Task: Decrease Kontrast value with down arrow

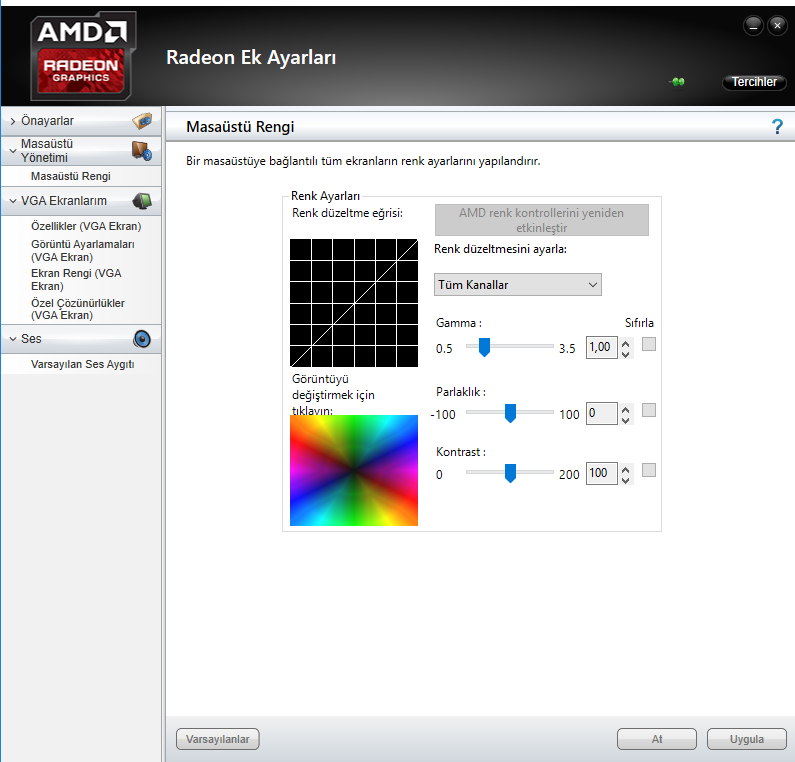Action: pos(626,480)
